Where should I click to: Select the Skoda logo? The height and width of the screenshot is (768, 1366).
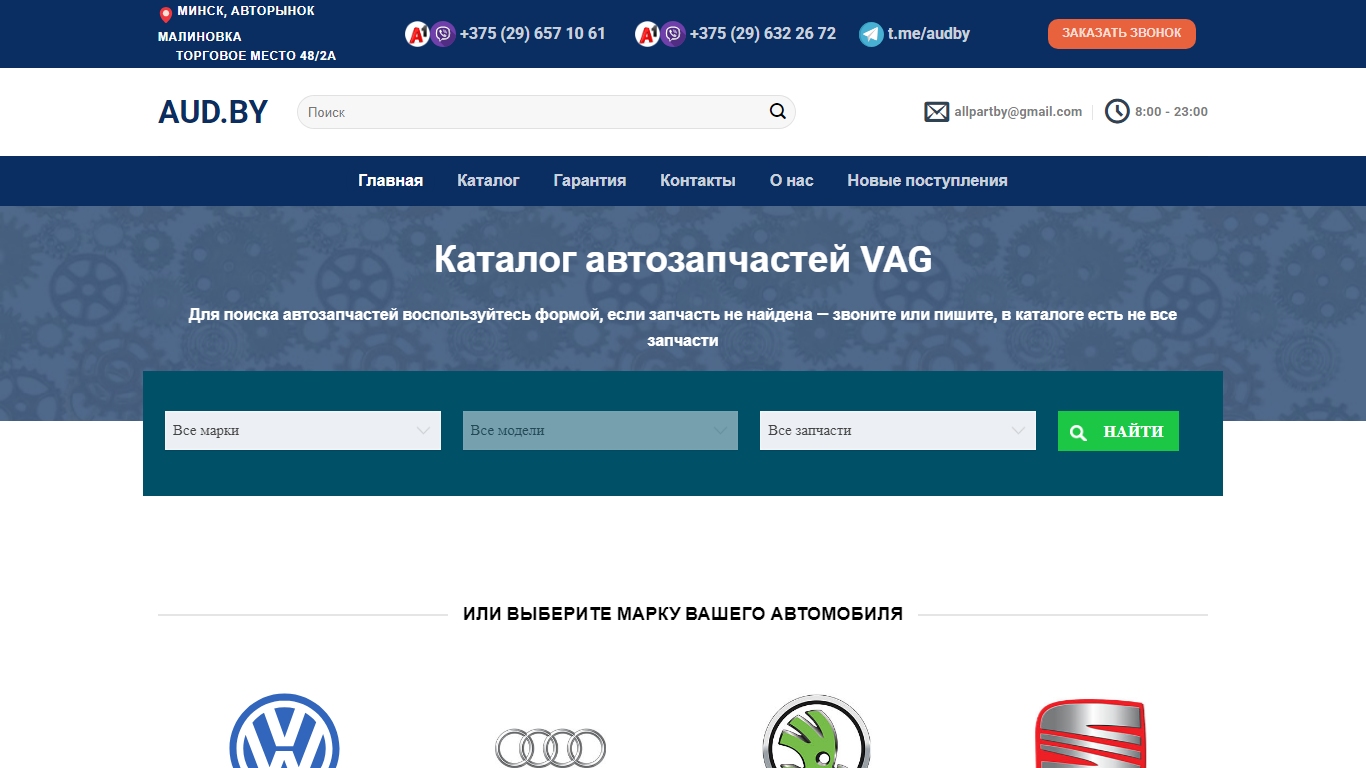[x=817, y=731]
